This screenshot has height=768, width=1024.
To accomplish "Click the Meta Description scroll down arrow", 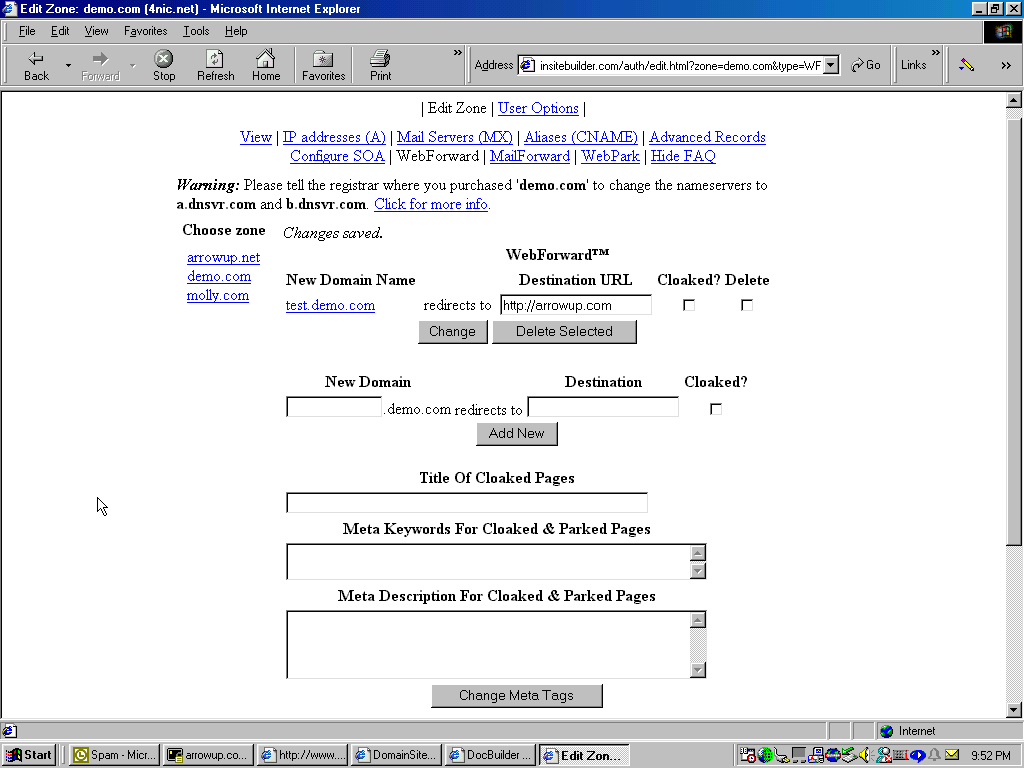I will (697, 670).
